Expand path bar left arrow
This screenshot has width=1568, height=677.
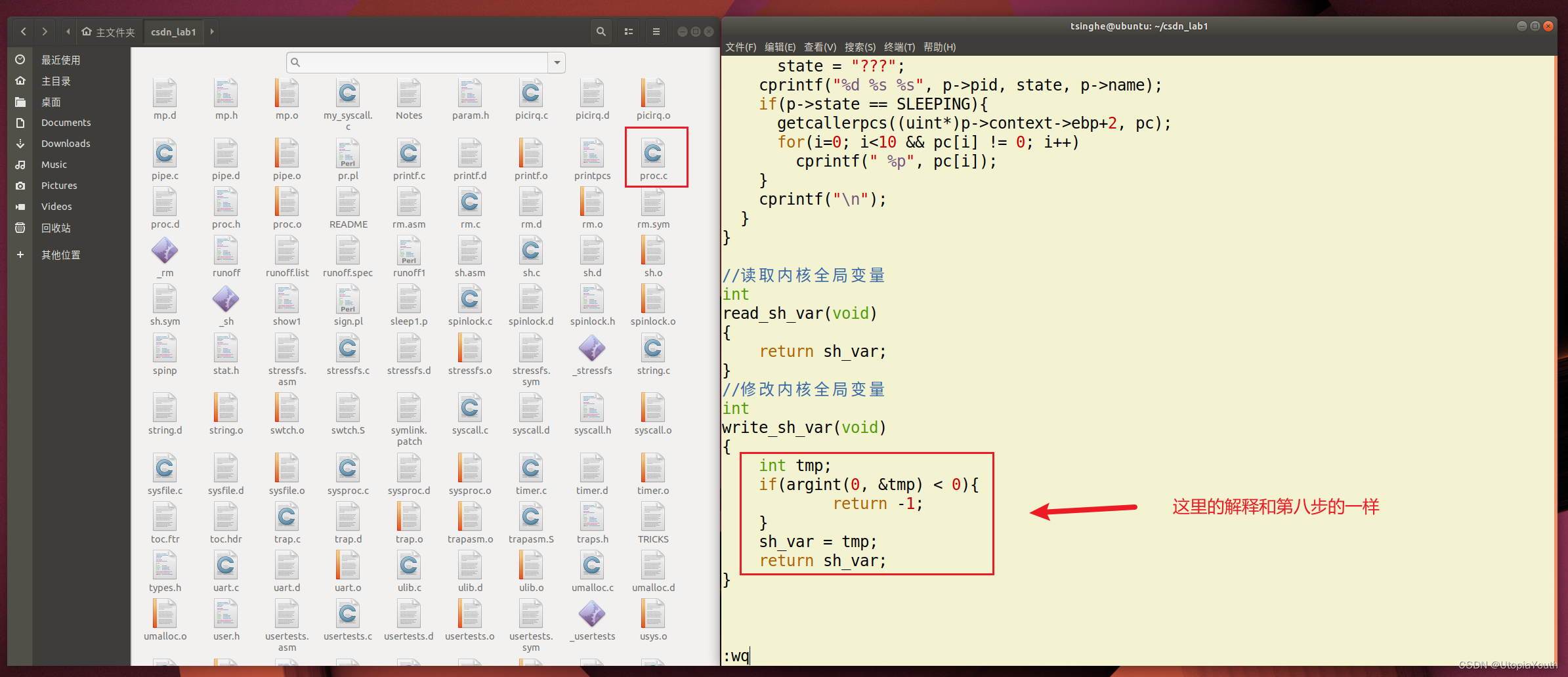click(x=68, y=31)
